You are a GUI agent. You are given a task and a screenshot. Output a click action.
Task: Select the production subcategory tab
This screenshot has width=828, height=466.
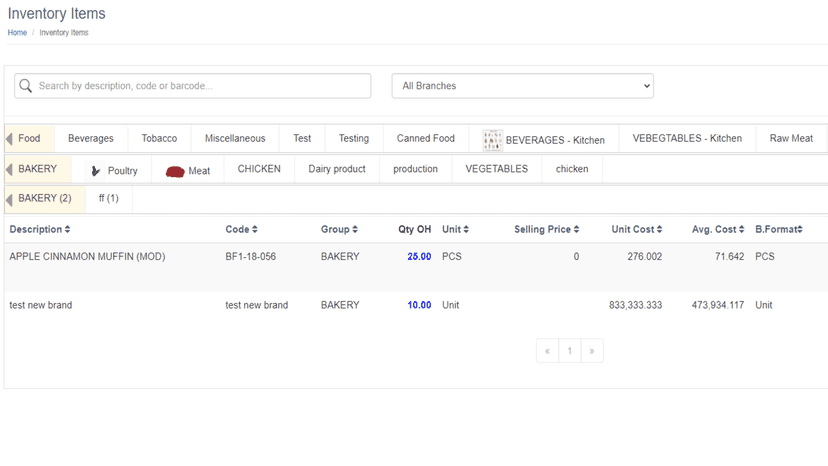pos(416,169)
